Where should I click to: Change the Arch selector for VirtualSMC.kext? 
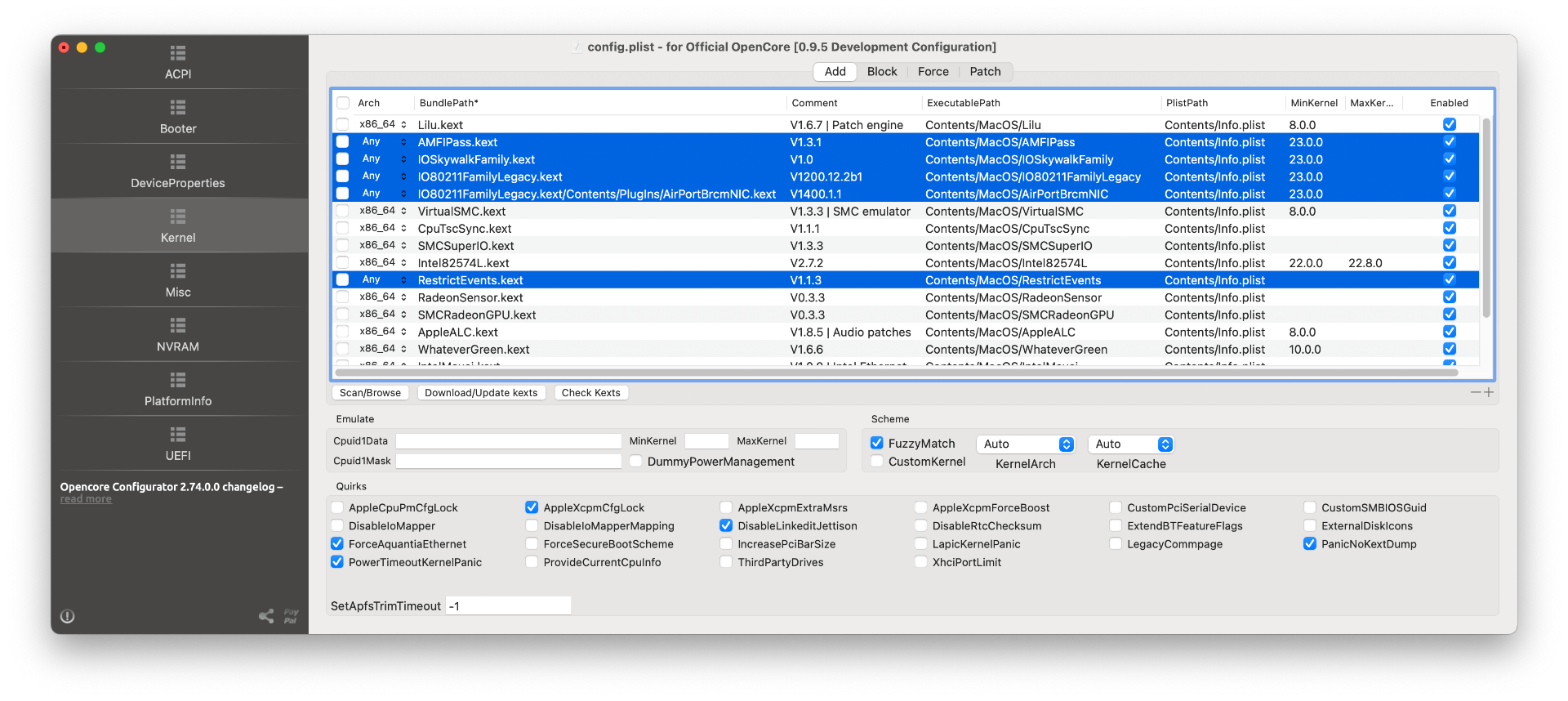point(382,211)
